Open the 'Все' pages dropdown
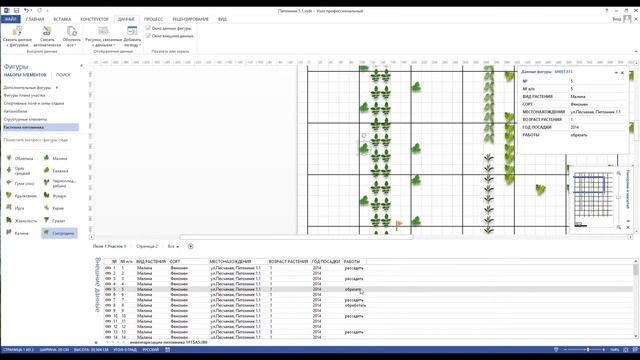Image resolution: width=640 pixels, height=360 pixels. pos(173,247)
